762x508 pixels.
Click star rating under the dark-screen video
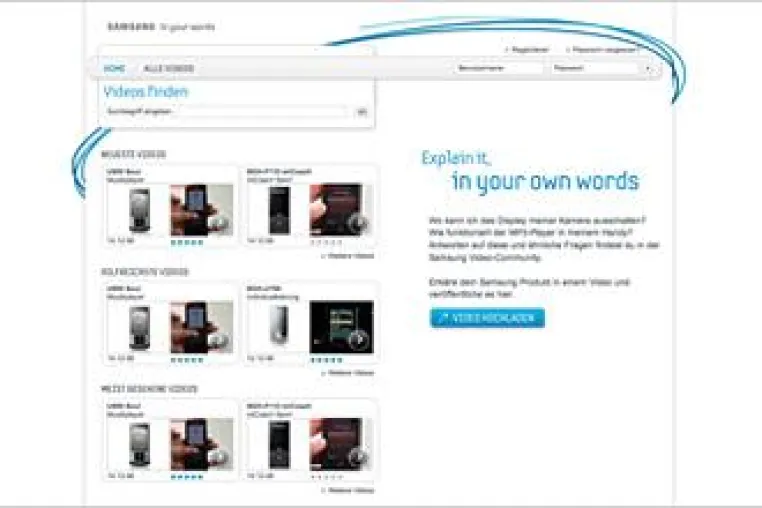pyautogui.click(x=326, y=360)
